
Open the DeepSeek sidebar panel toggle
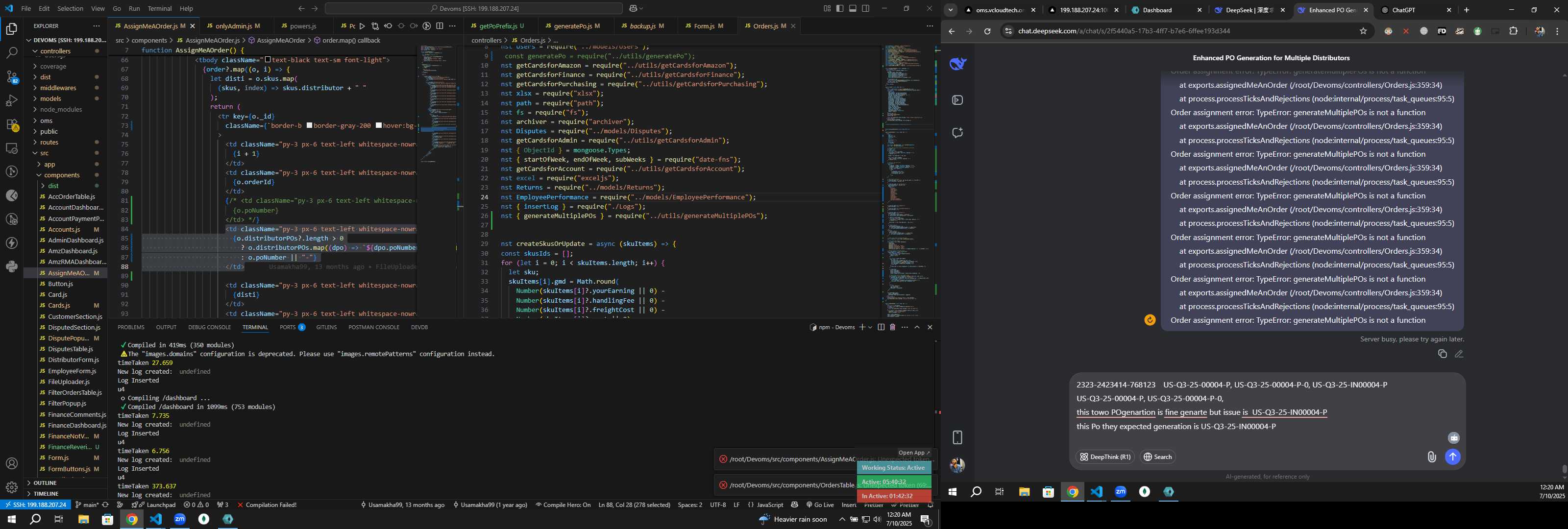(957, 100)
